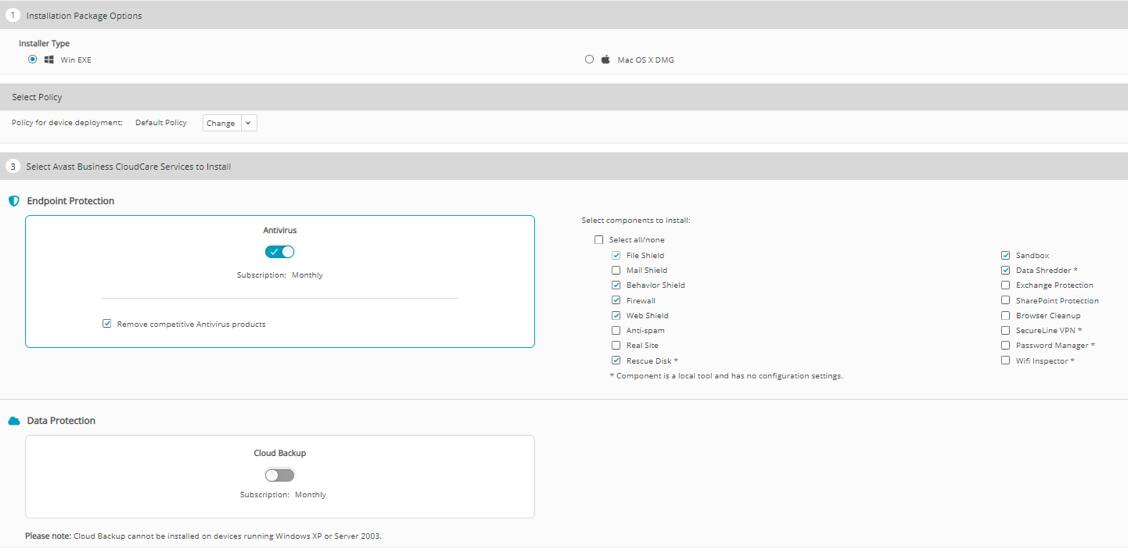
Task: Click the Endpoint Protection shield icon
Action: 14,201
